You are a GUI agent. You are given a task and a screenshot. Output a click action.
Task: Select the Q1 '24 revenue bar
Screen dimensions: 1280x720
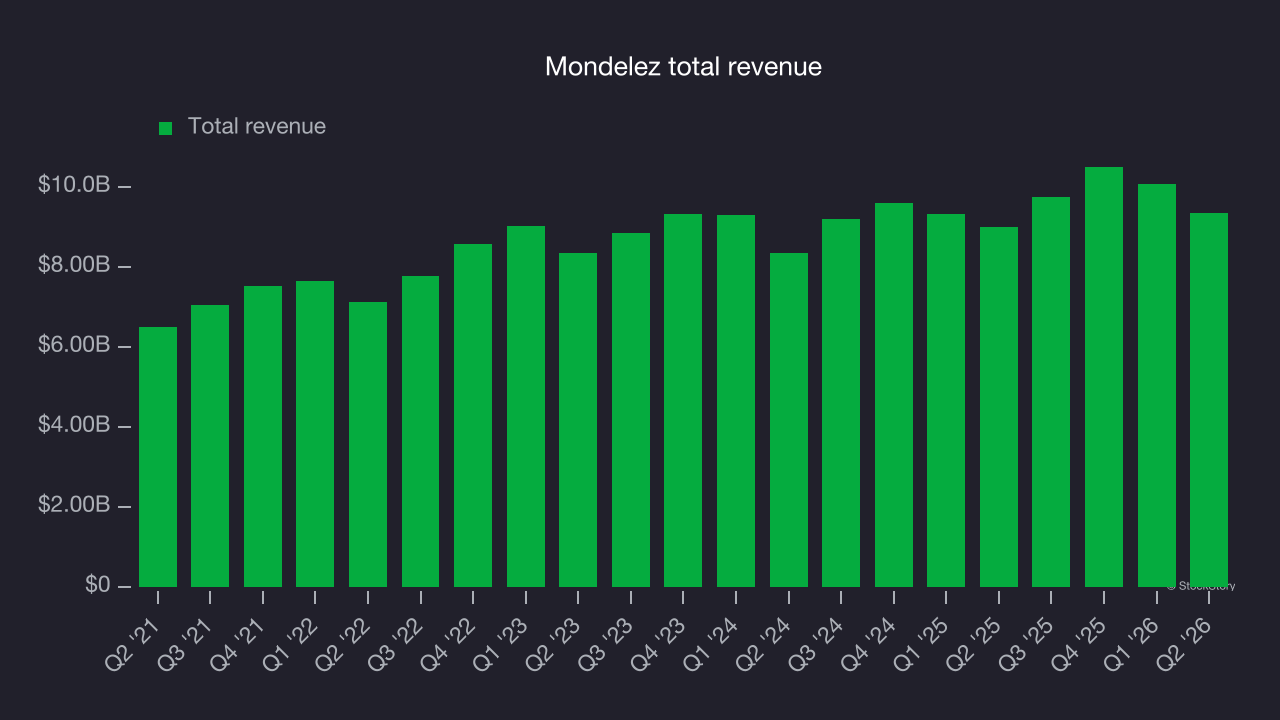736,401
